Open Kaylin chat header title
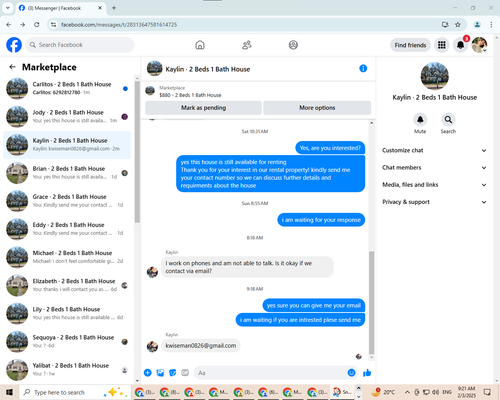The height and width of the screenshot is (400, 500). (208, 69)
